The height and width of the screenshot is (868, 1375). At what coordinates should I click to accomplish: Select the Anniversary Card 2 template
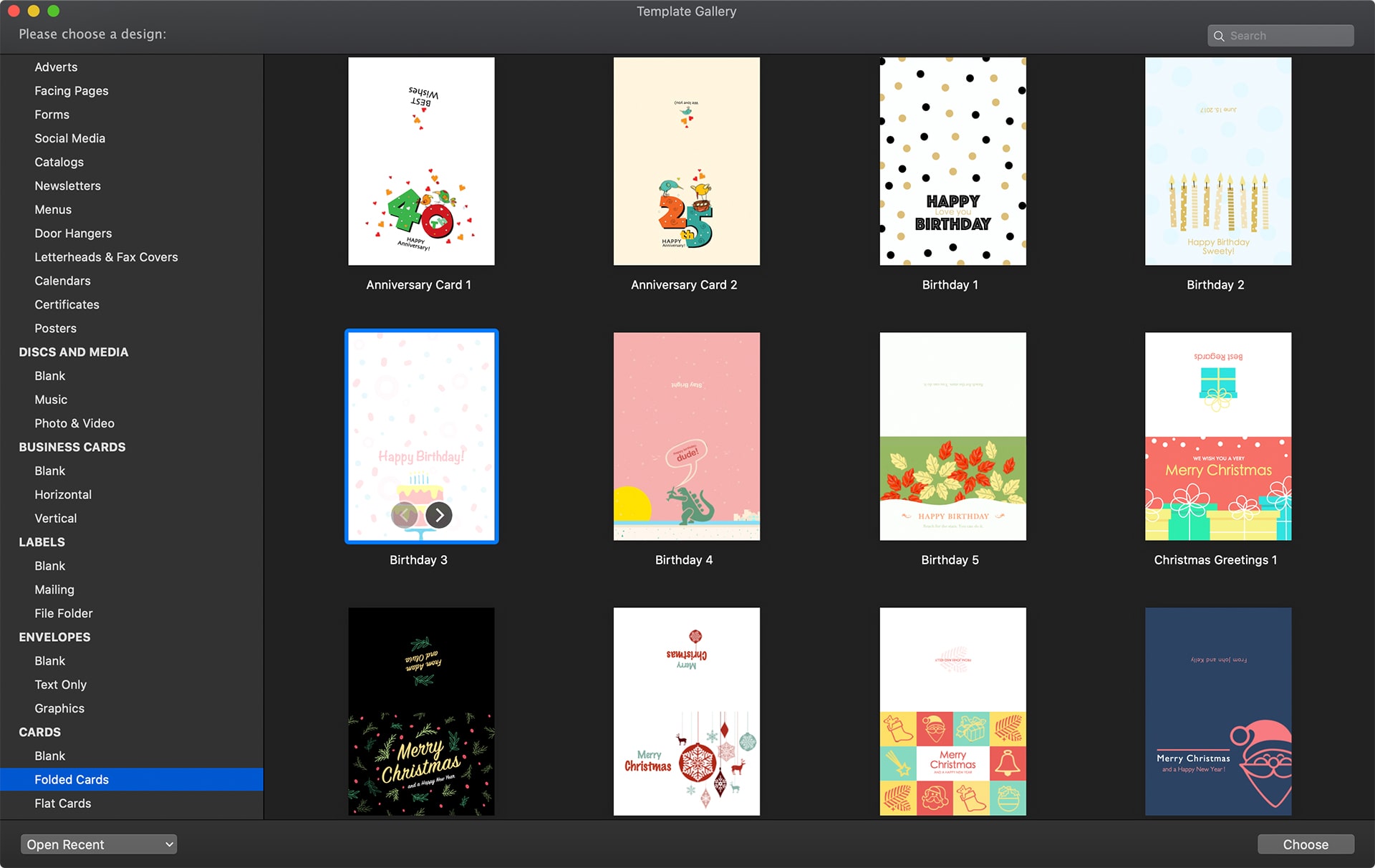[x=686, y=162]
